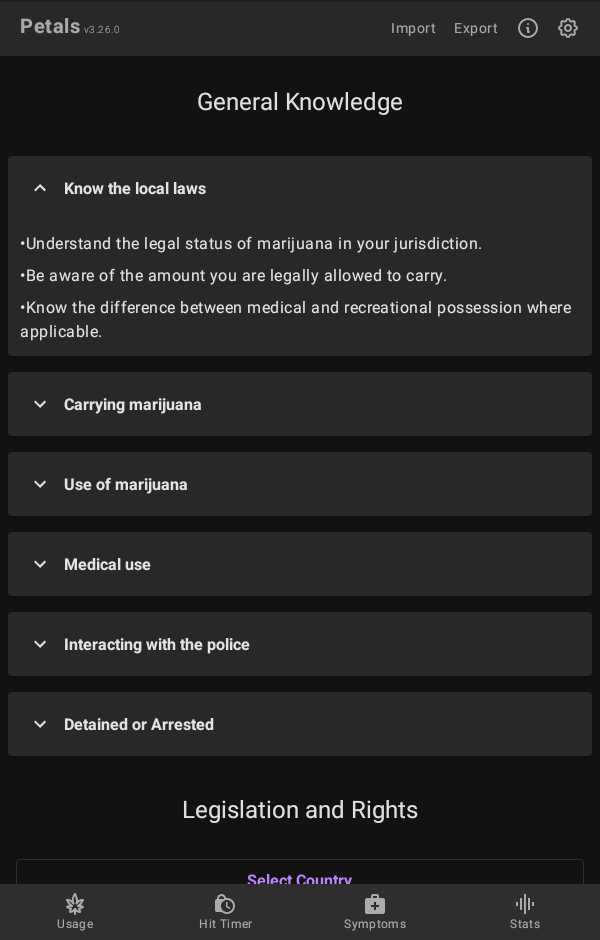Image resolution: width=600 pixels, height=940 pixels.
Task: Open the settings gear icon
Action: [x=568, y=28]
